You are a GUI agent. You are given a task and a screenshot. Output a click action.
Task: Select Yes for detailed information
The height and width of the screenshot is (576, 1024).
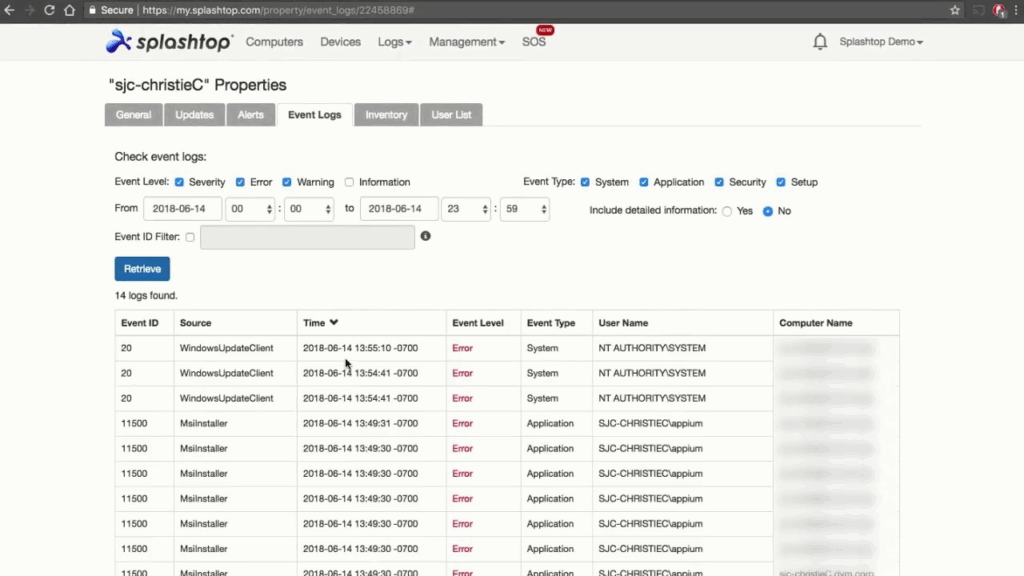pyautogui.click(x=727, y=211)
